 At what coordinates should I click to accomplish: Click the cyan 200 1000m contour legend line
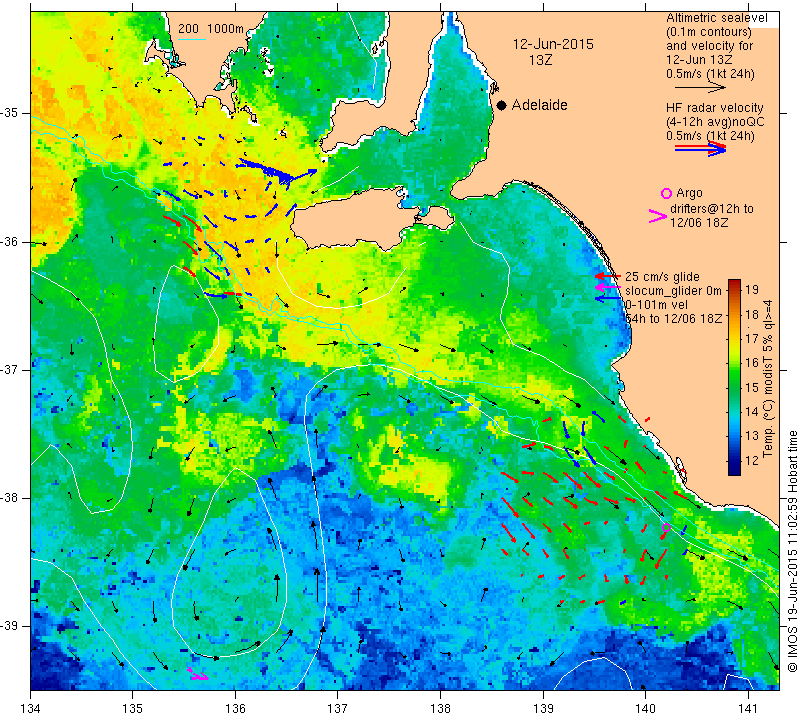pos(192,39)
